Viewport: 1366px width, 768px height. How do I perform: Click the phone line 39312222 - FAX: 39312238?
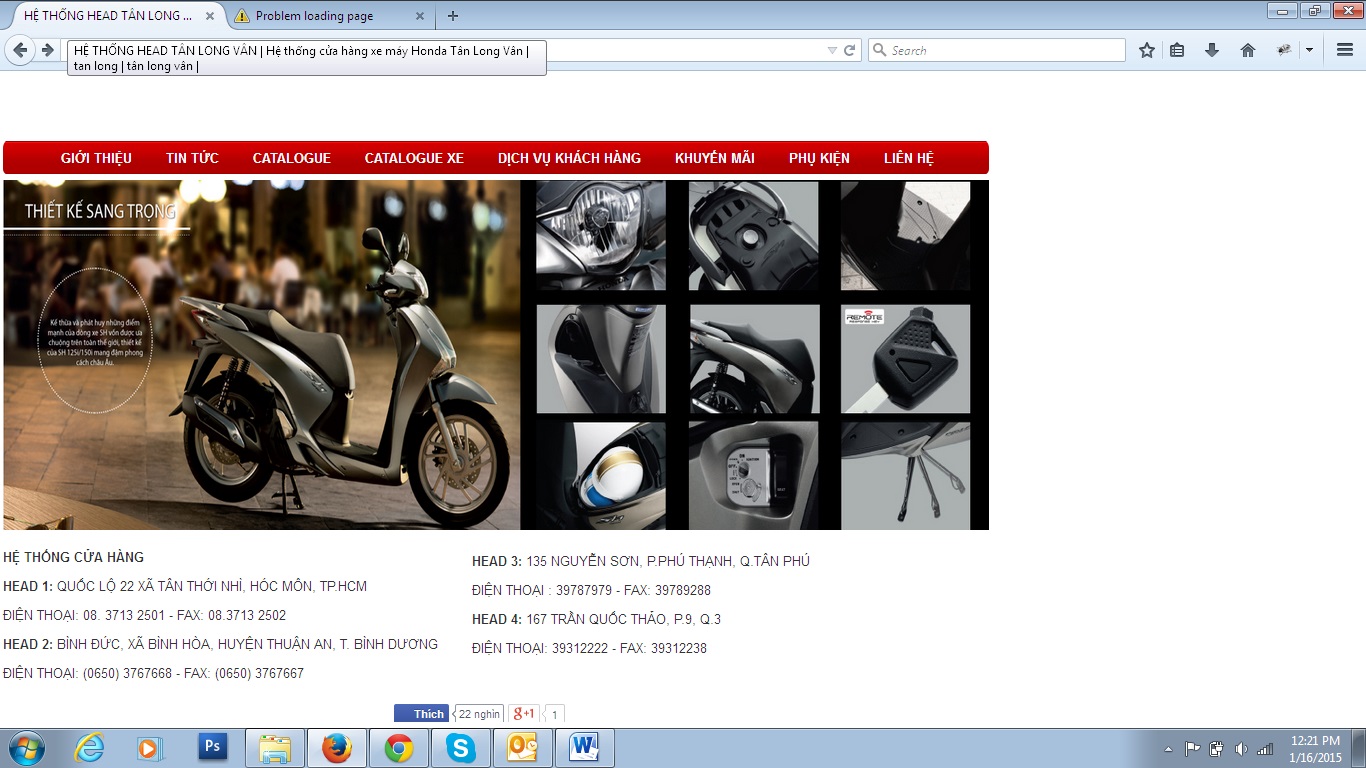(x=589, y=648)
